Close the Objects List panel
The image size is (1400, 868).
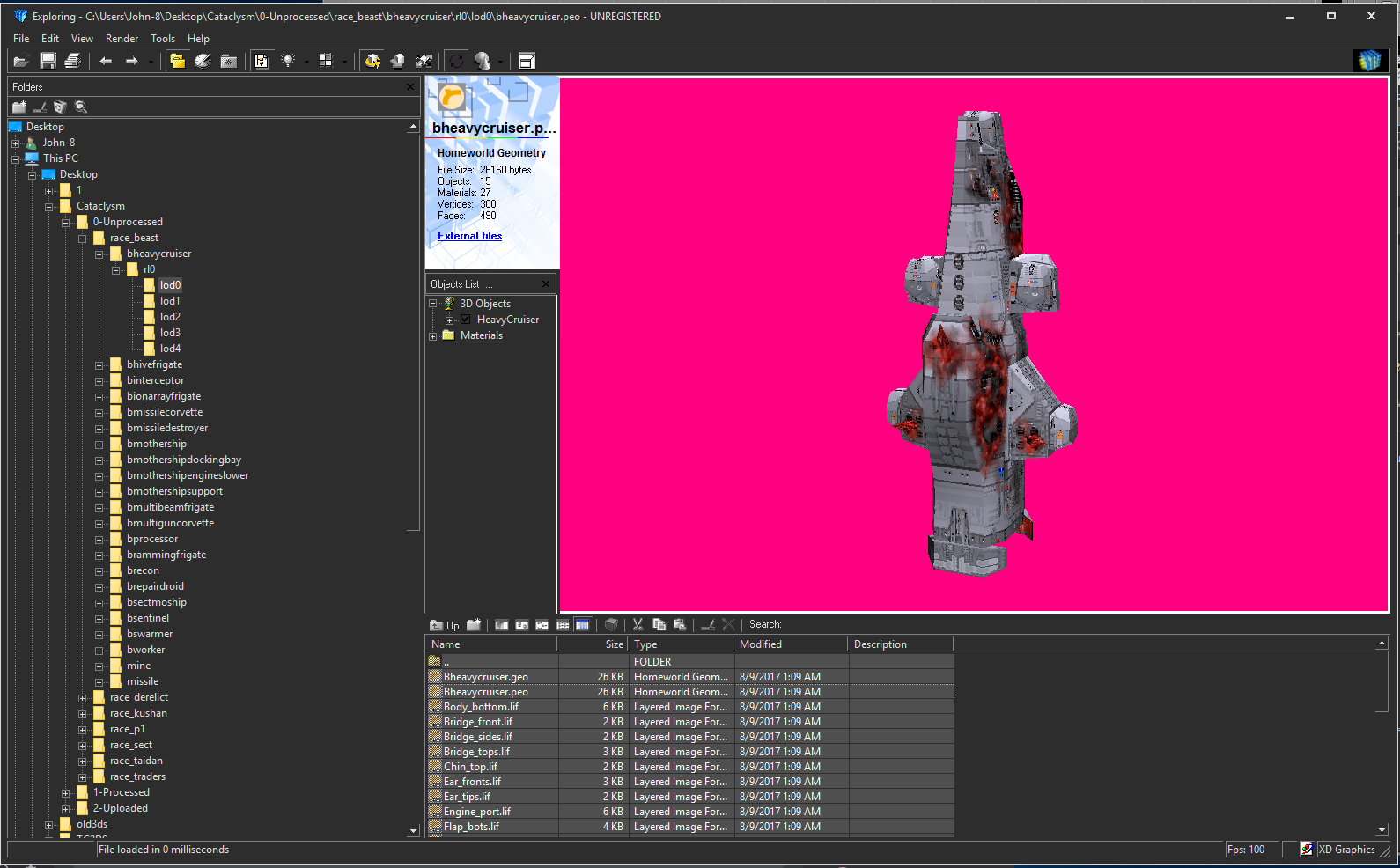click(546, 284)
